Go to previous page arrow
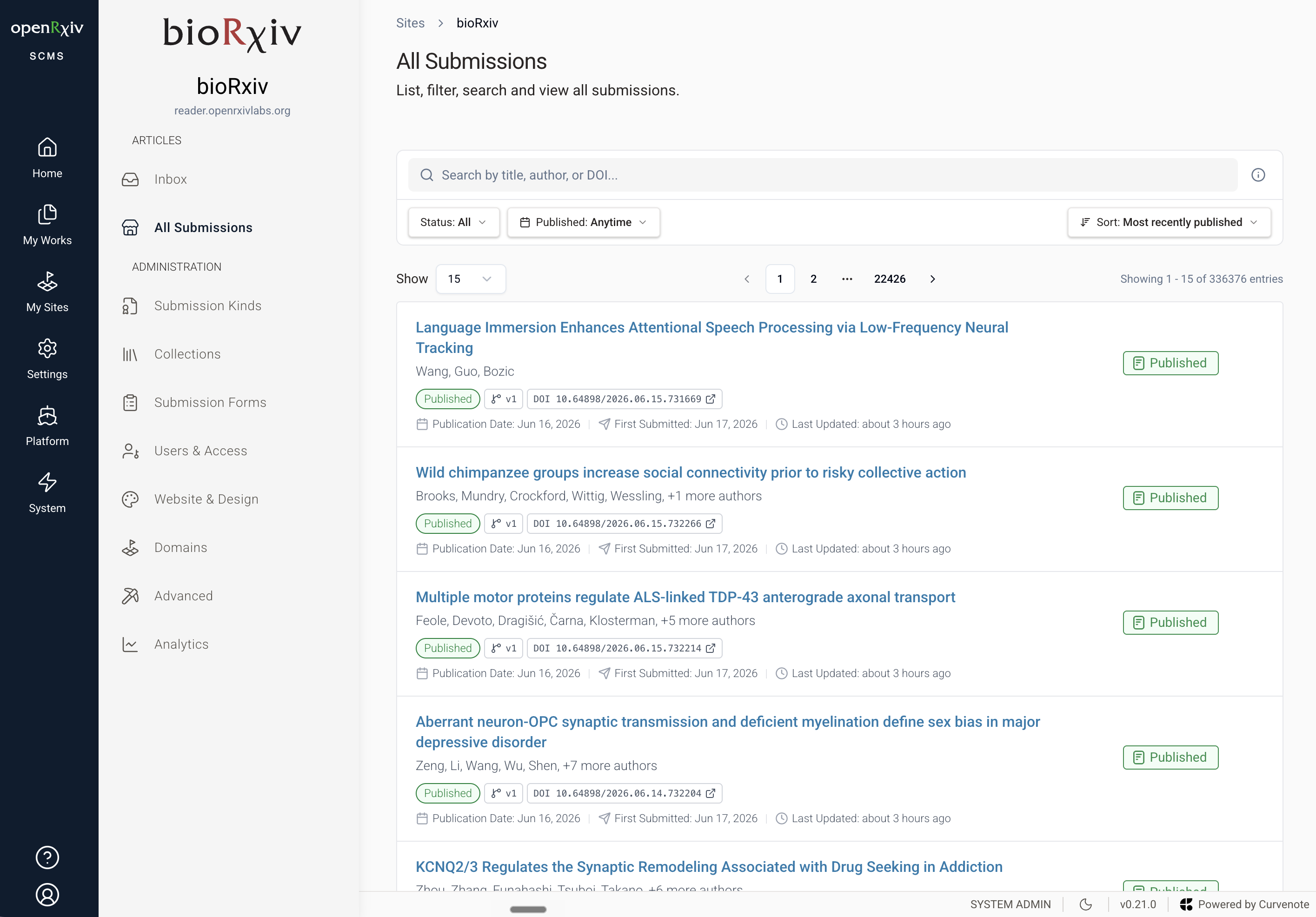 [x=747, y=279]
